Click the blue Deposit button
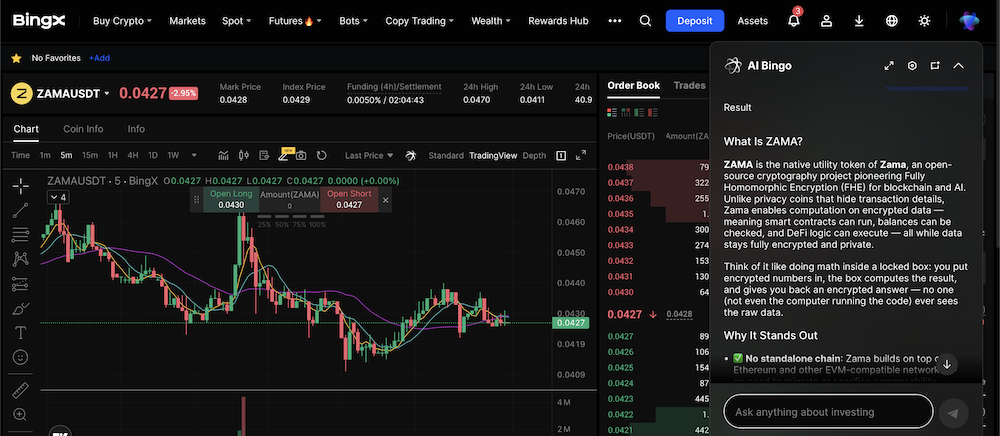The width and height of the screenshot is (1000, 436). click(x=695, y=21)
